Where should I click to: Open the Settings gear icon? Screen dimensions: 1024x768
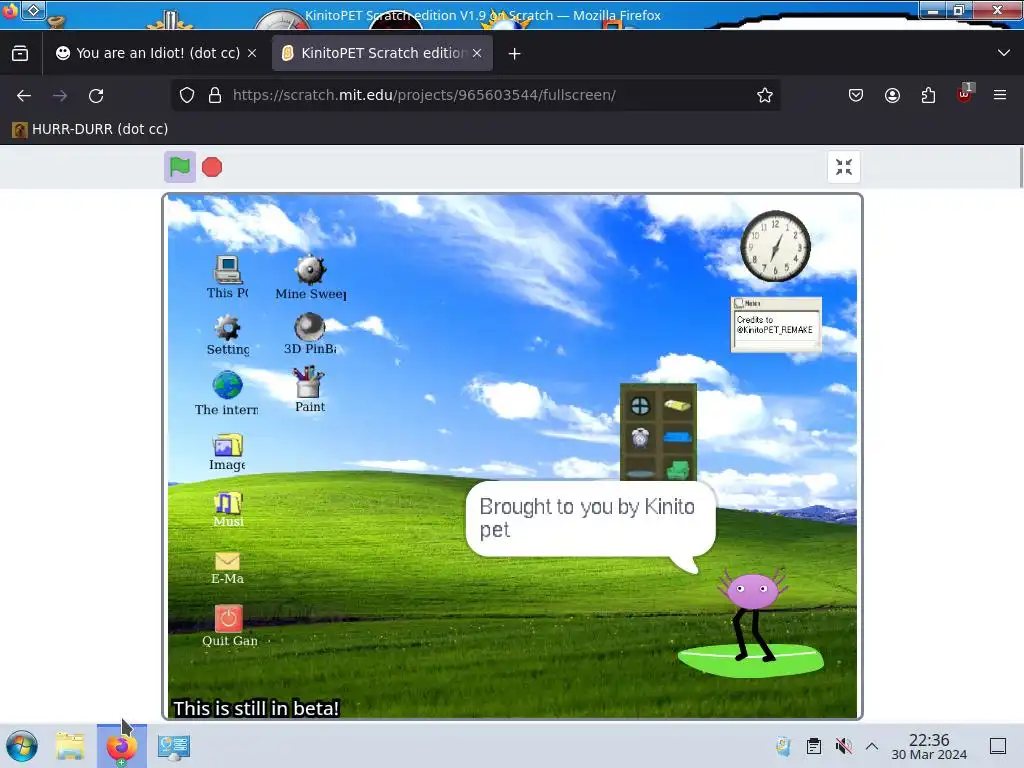228,335
